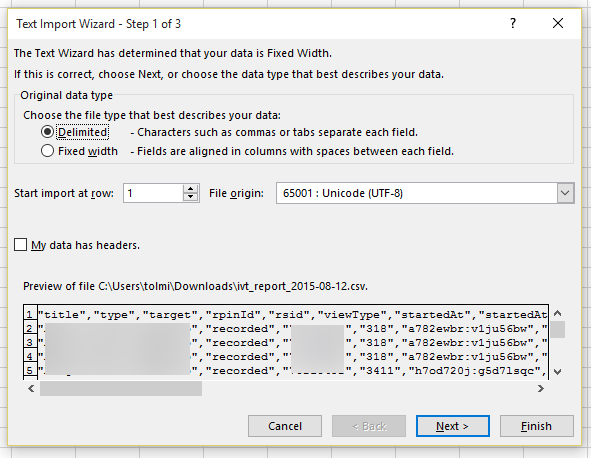Increase the start import row spinner

coord(191,189)
